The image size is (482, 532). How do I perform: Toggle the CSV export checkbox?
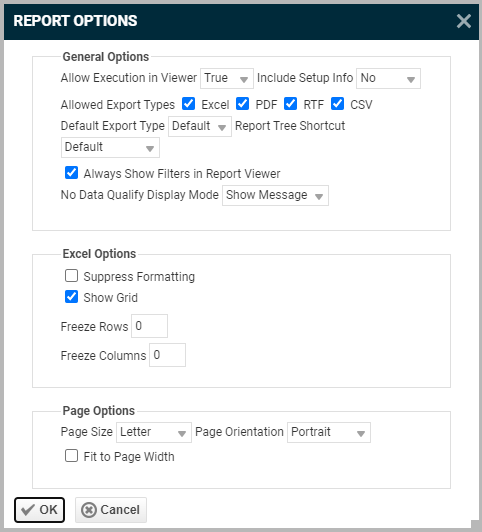click(x=338, y=104)
